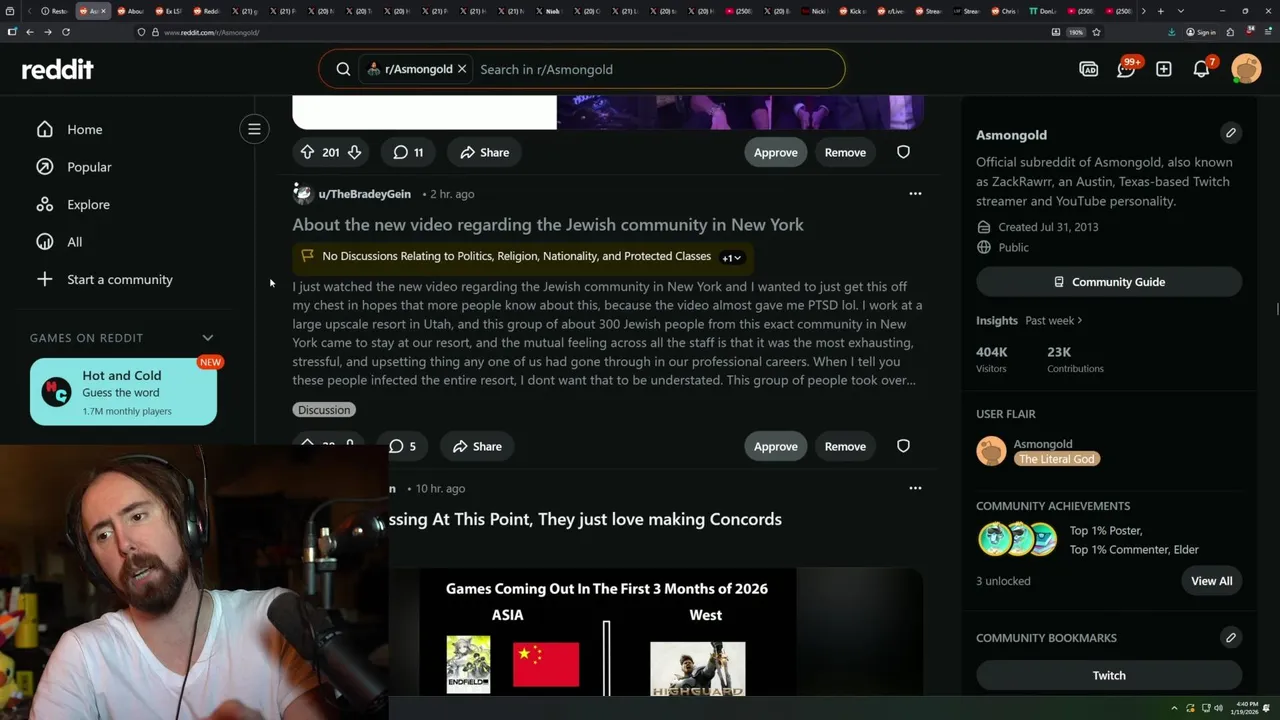1280x720 pixels.
Task: Open mod shield on first post
Action: click(903, 152)
